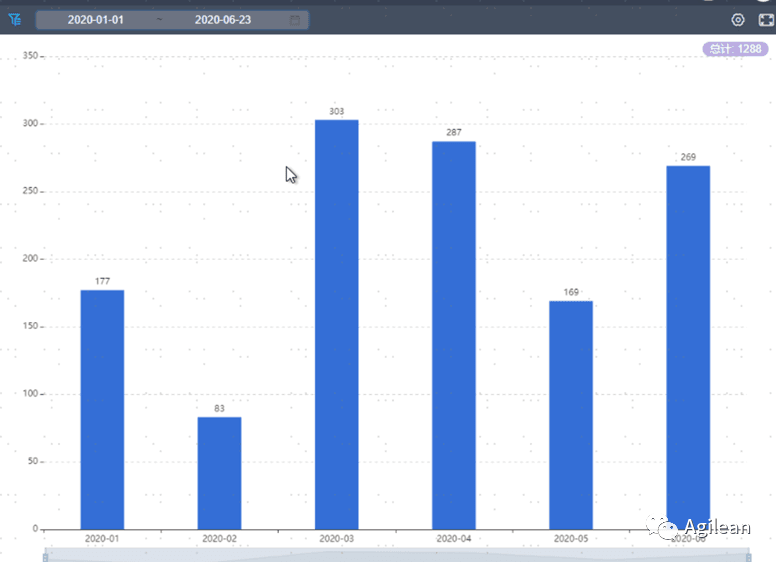Select the 2020-04 bar with value 287
776x562 pixels.
pos(454,335)
